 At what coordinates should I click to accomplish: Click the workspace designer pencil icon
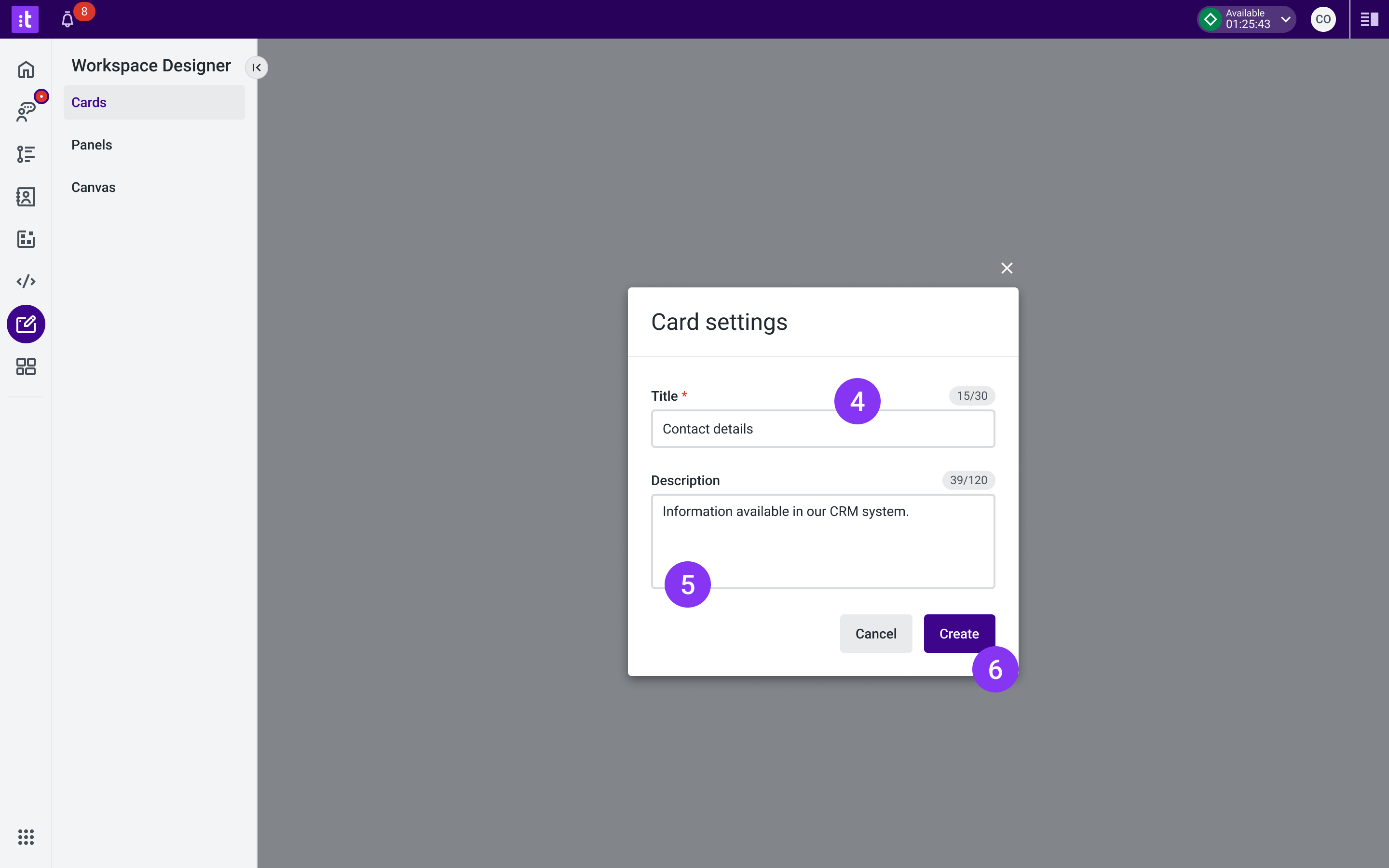pos(26,324)
